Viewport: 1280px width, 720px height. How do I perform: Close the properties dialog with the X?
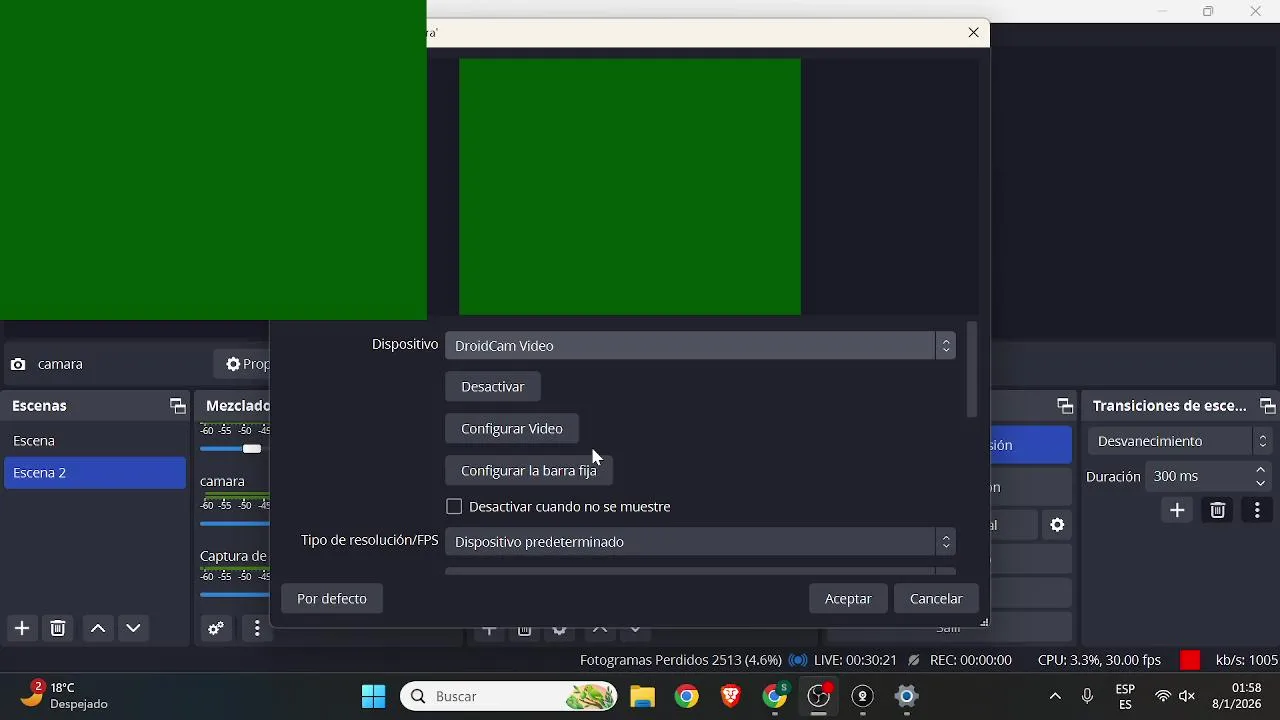pos(974,33)
